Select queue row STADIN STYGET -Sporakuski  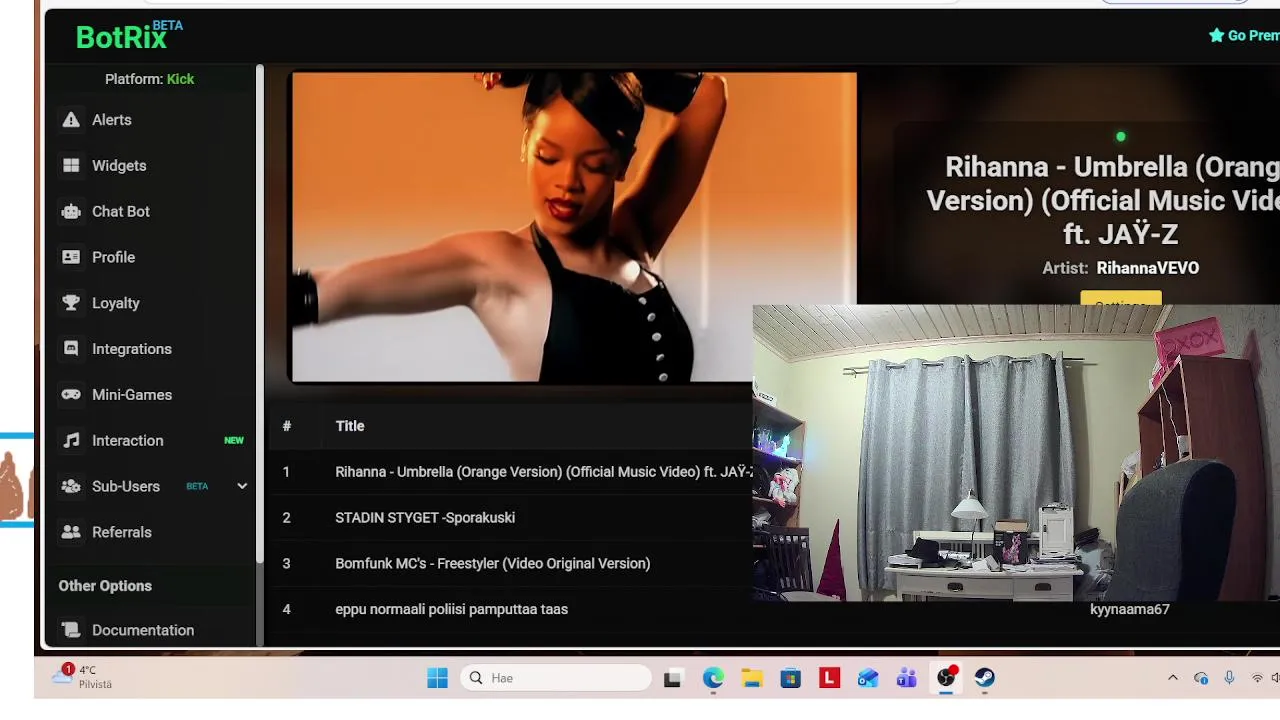coord(510,518)
